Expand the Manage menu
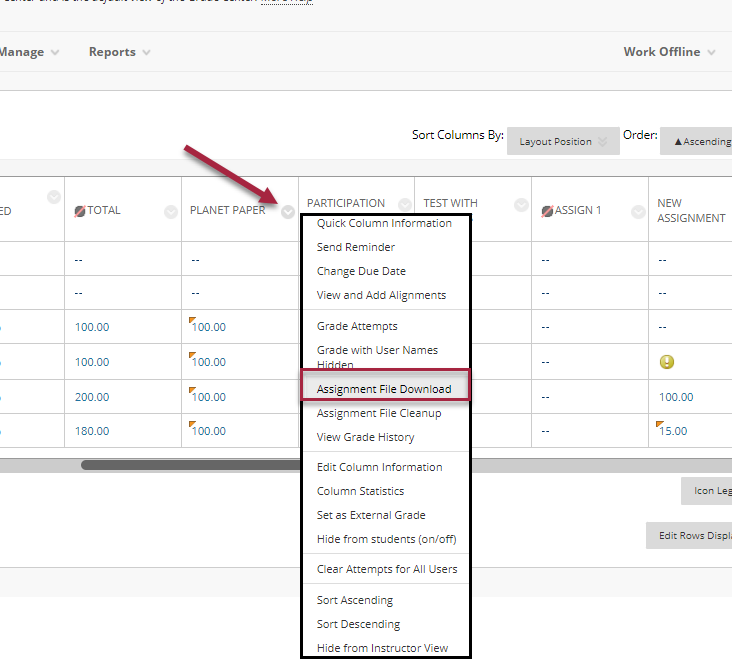732x659 pixels. pyautogui.click(x=29, y=52)
